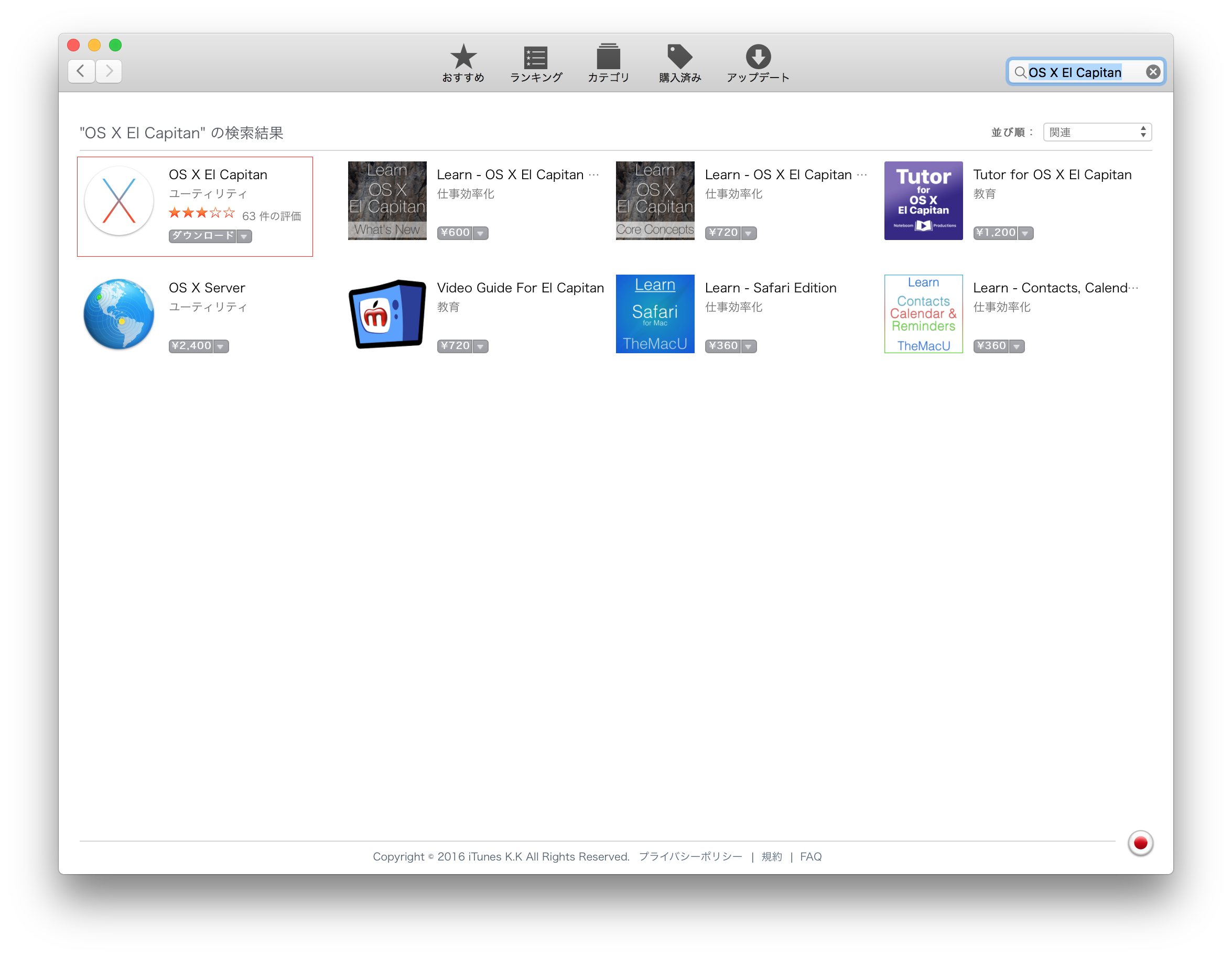Expand the arrow beside the ¥2,400 price
Screen dimensions: 1232x958
tap(221, 346)
